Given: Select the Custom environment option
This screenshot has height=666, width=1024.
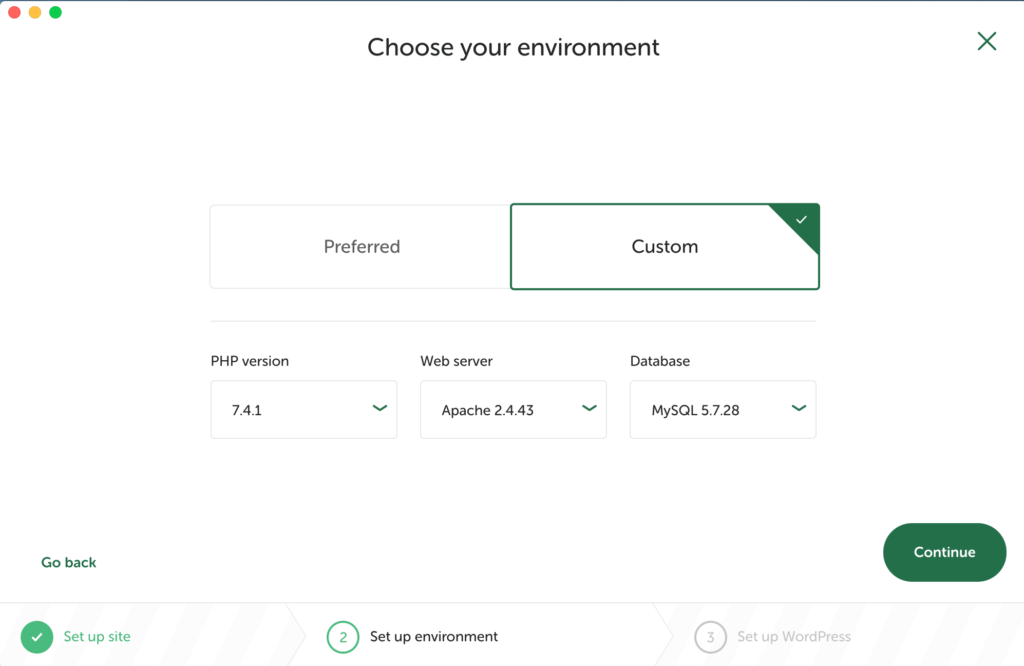Looking at the screenshot, I should [665, 247].
